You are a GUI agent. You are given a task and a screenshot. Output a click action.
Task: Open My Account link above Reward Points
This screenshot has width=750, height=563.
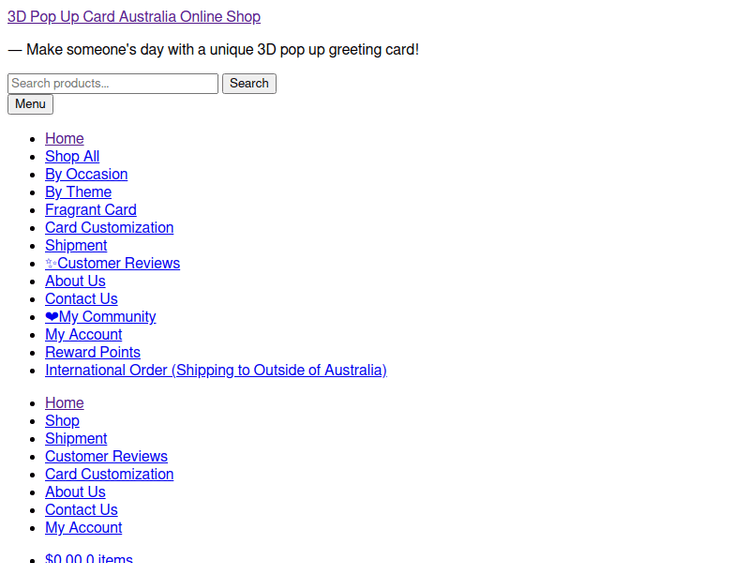pyautogui.click(x=83, y=335)
